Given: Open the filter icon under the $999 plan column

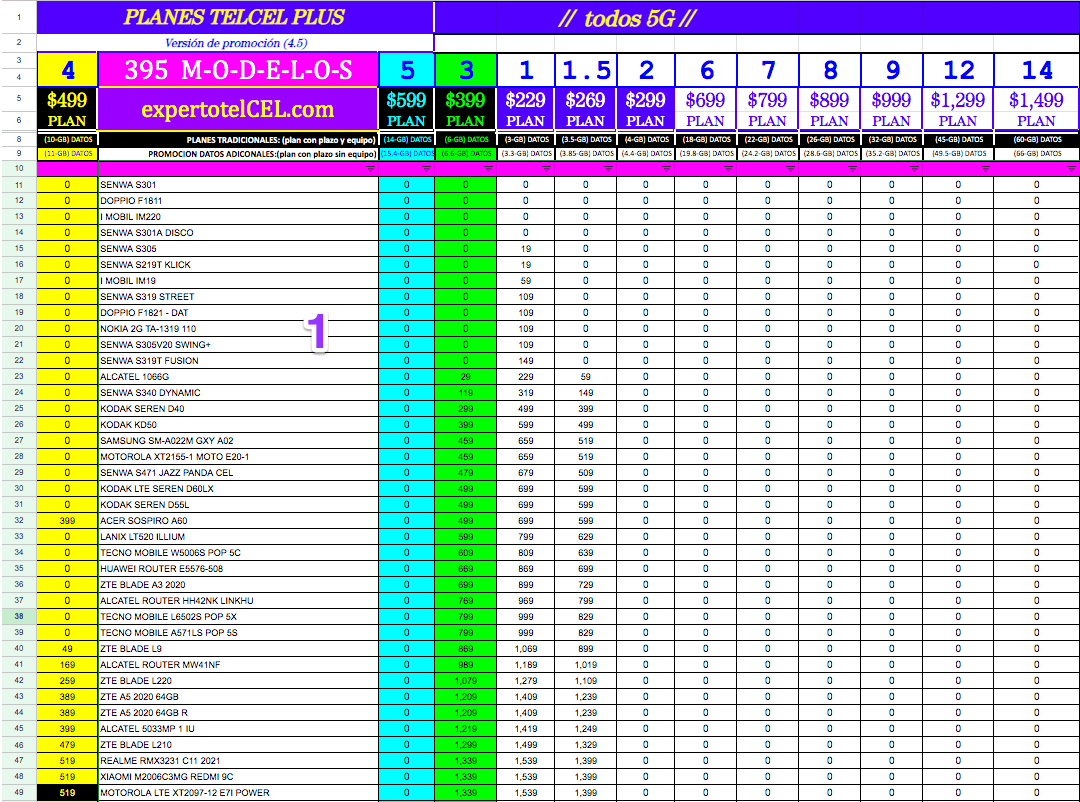Looking at the screenshot, I should pos(915,169).
